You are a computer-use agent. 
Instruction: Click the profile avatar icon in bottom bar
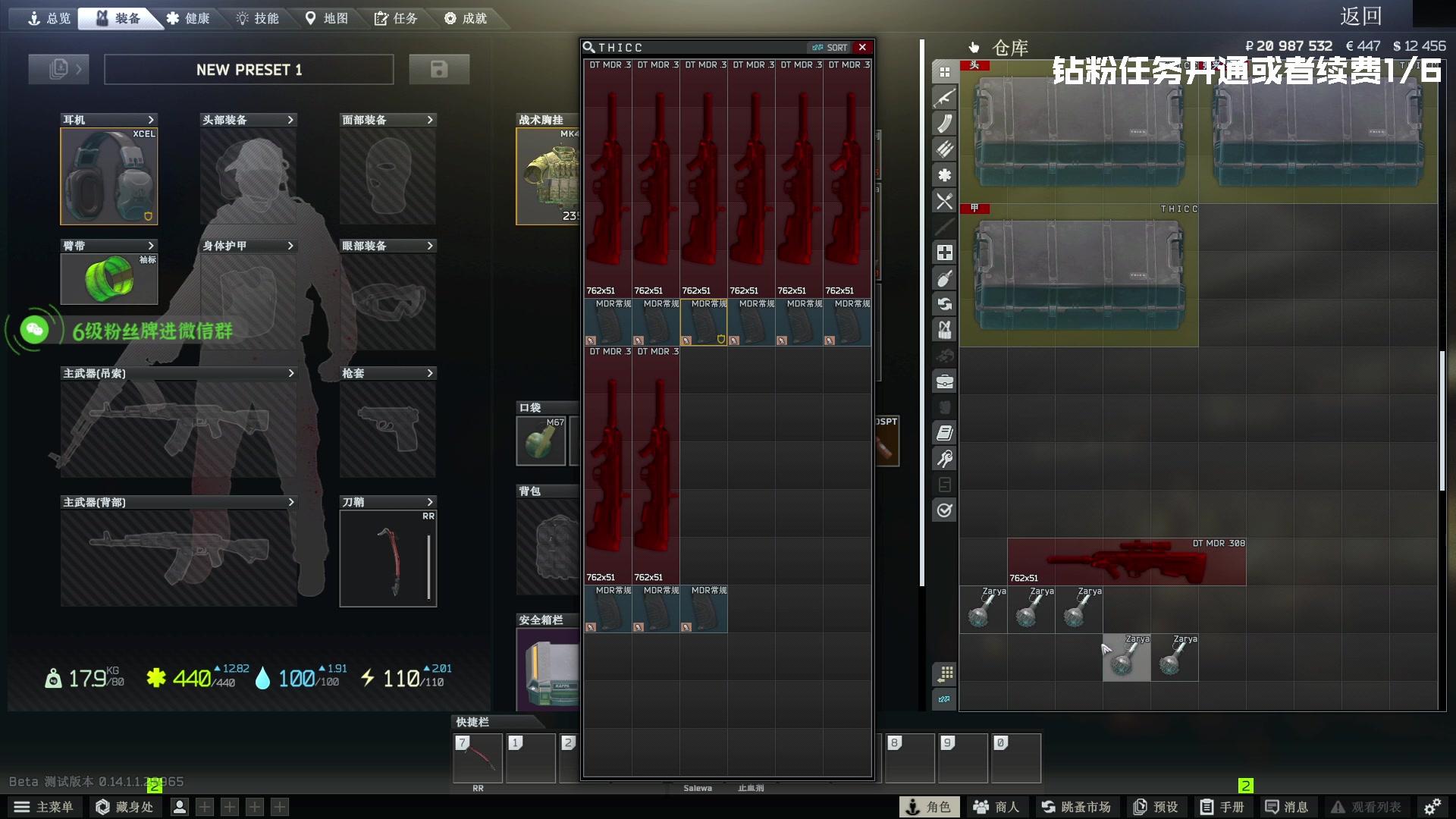[x=180, y=807]
